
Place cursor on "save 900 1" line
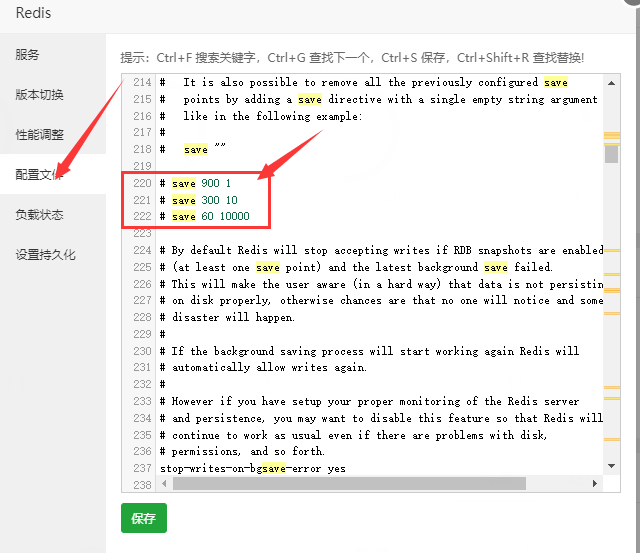[x=196, y=183]
